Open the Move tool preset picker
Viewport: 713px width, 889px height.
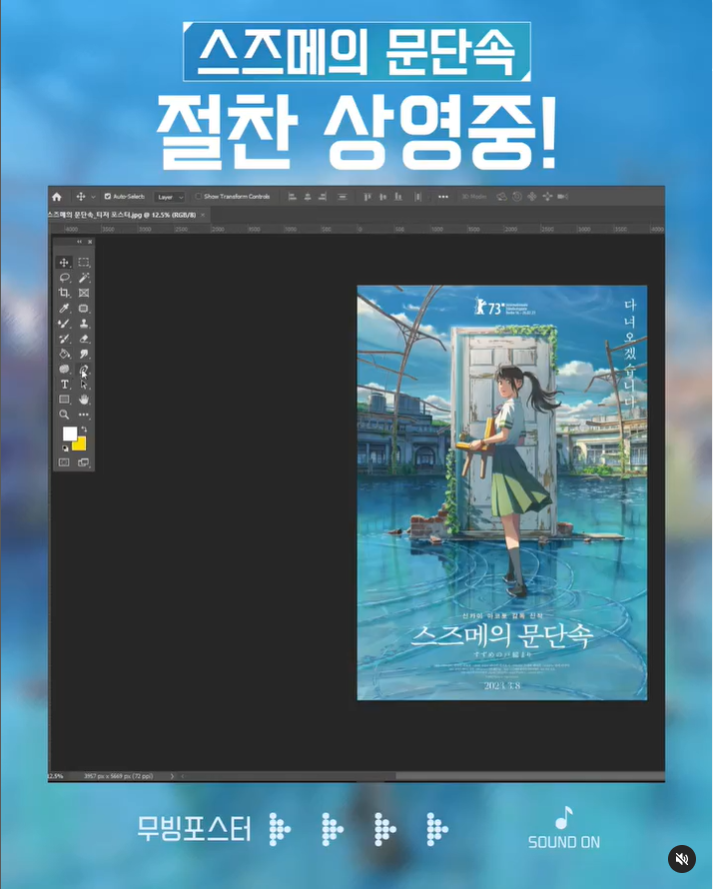(x=85, y=197)
